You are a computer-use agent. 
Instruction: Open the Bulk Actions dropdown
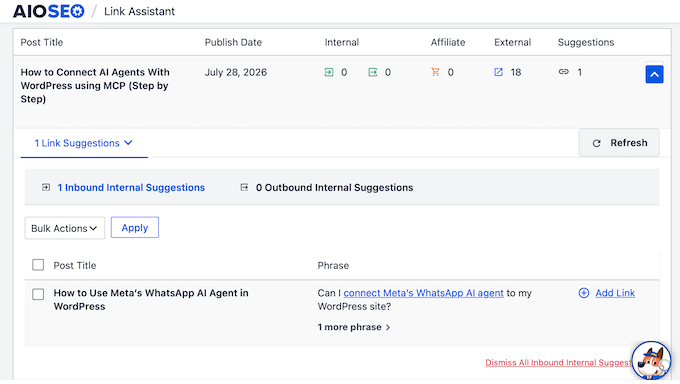click(x=65, y=228)
